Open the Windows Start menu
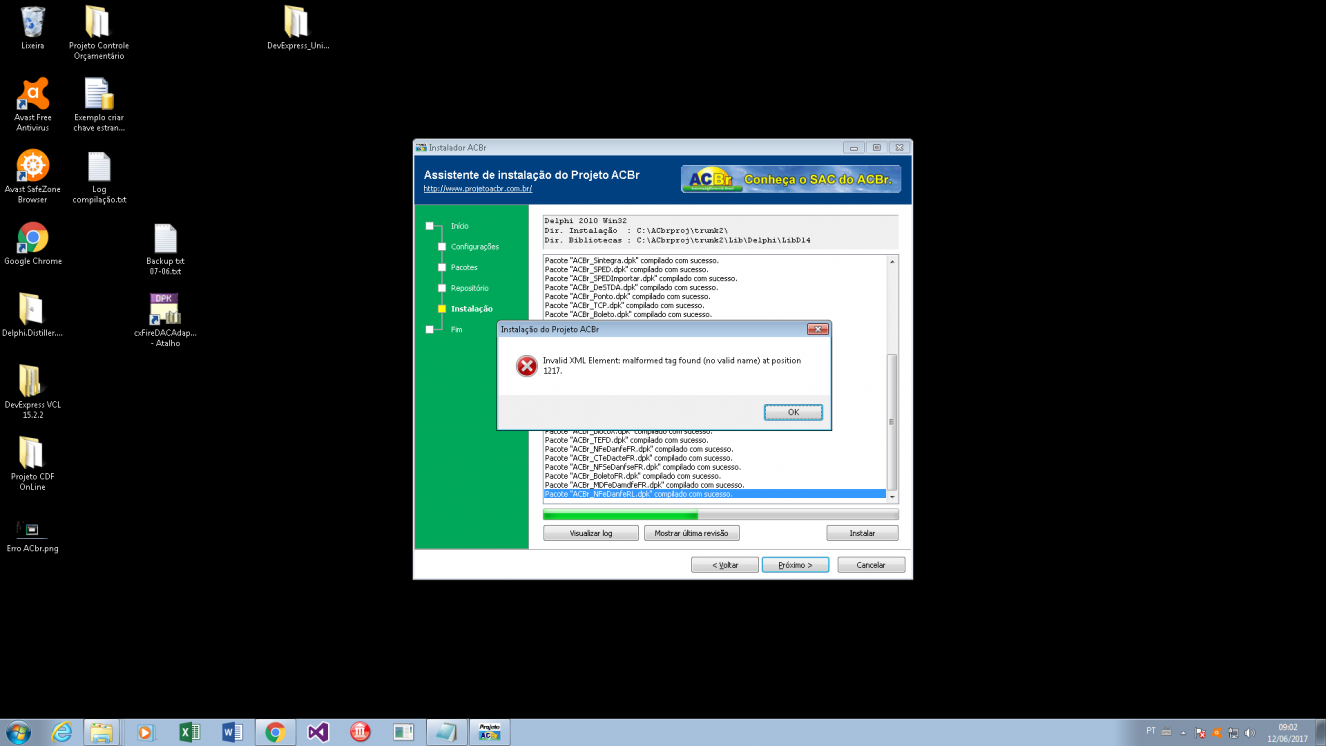Image resolution: width=1326 pixels, height=746 pixels. [19, 732]
